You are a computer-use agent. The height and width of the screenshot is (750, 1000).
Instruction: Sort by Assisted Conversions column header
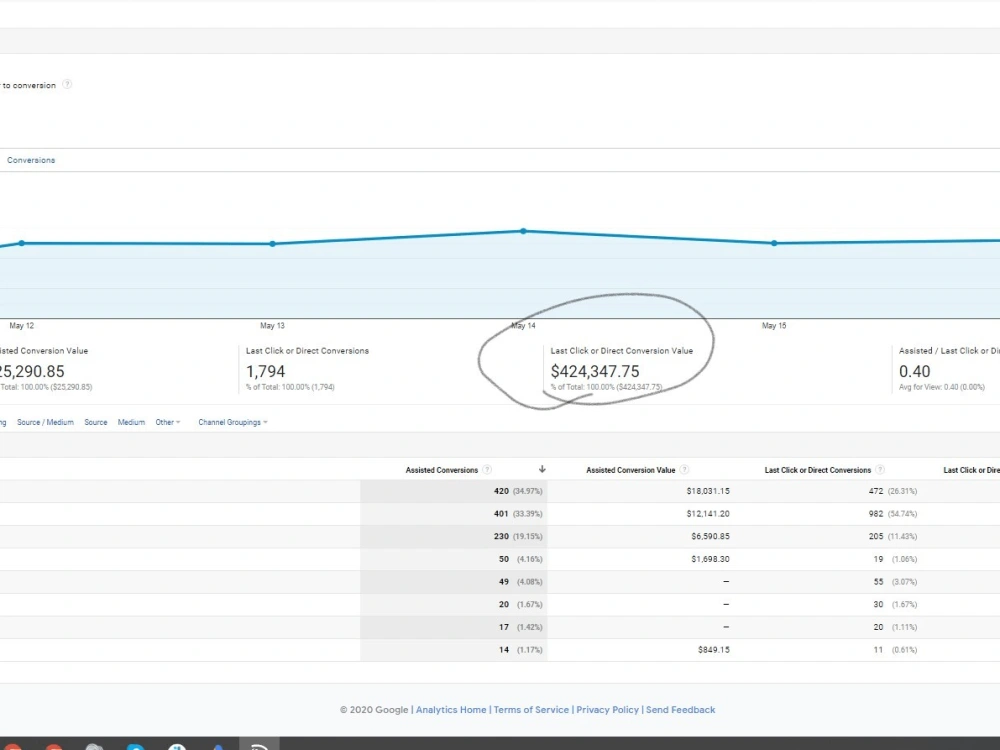click(441, 470)
